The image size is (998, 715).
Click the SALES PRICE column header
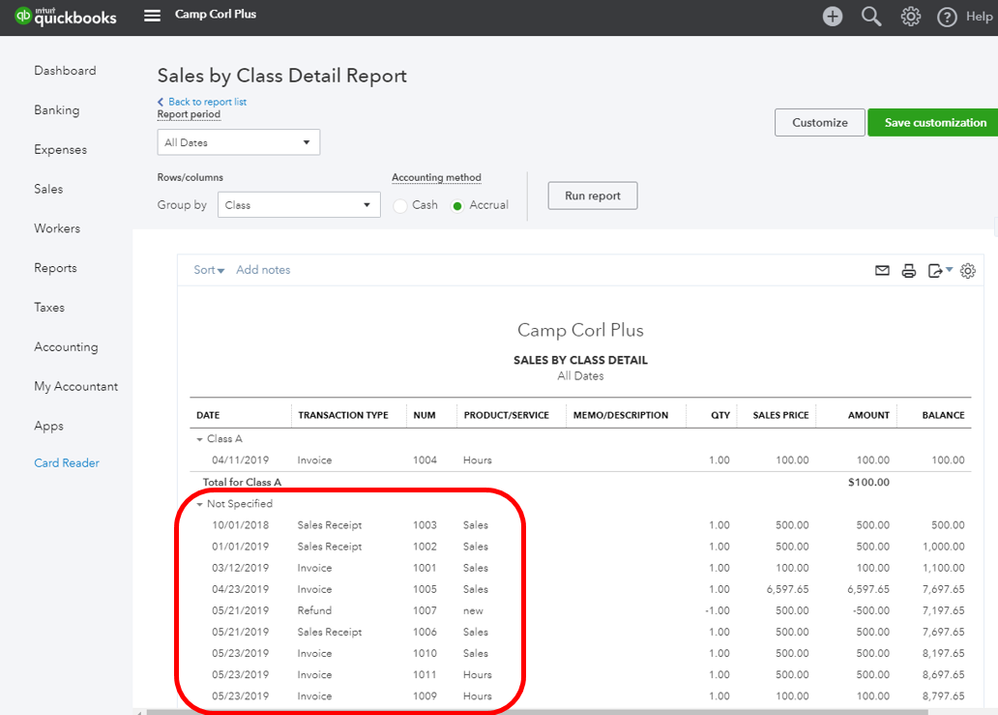click(781, 415)
